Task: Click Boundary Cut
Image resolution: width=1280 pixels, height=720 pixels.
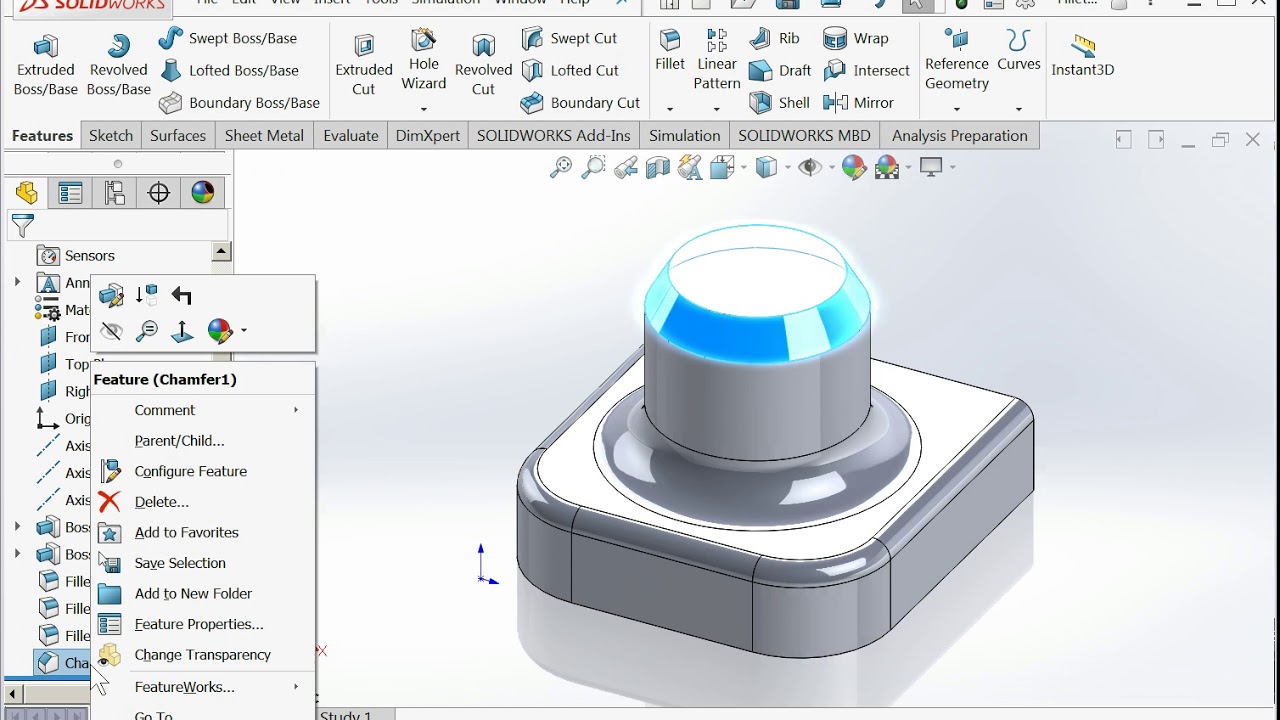Action: click(x=580, y=102)
